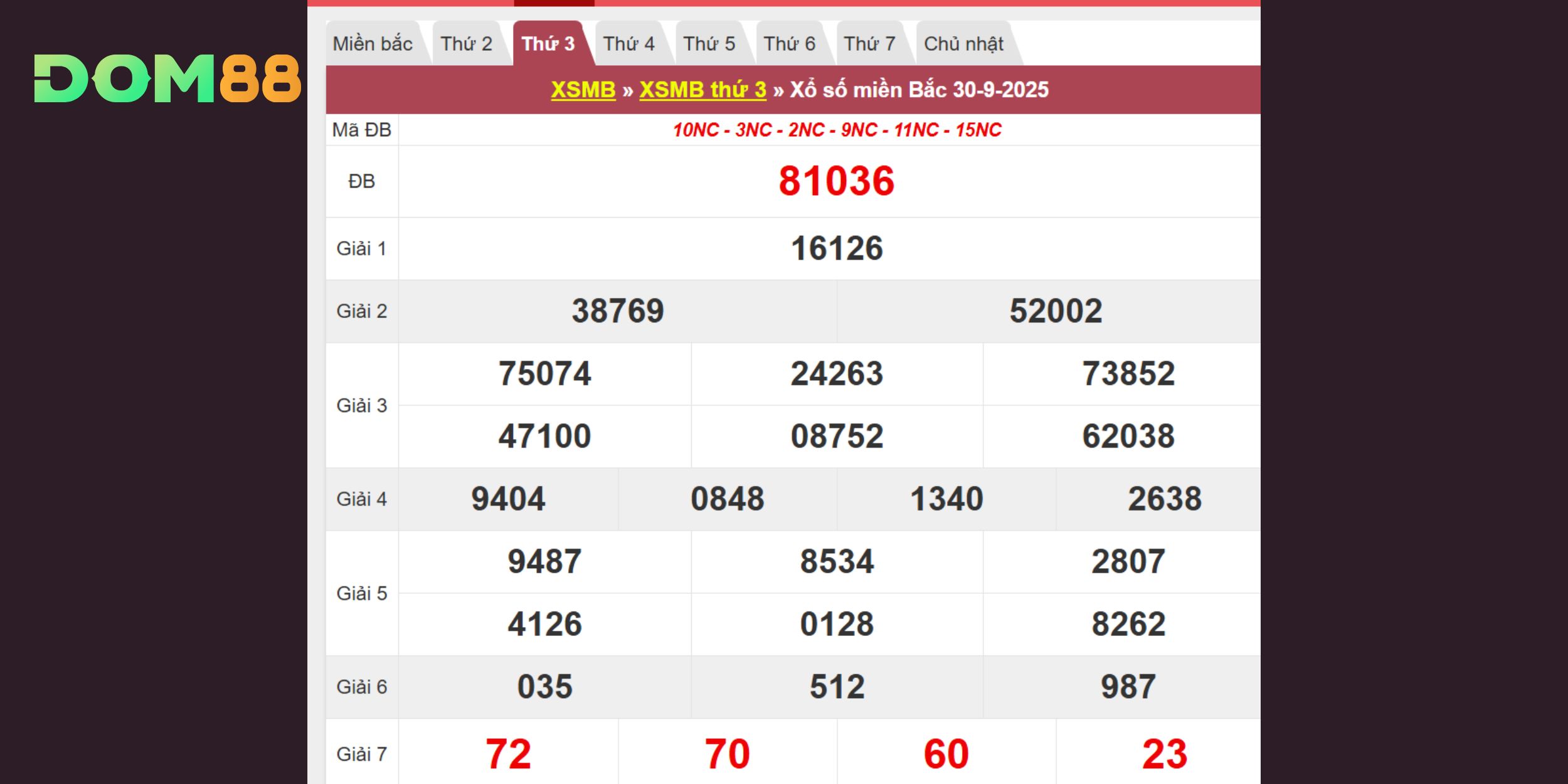Switch to the Thứ 2 tab
Viewport: 1568px width, 784px height.
pos(466,44)
